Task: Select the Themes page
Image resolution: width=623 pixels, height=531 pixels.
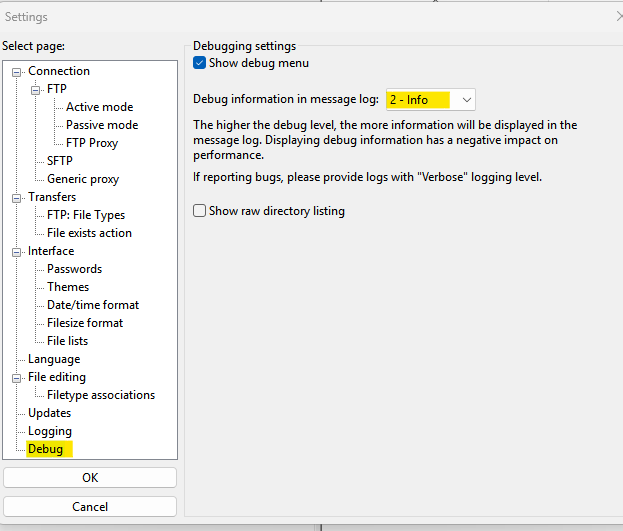Action: [68, 287]
